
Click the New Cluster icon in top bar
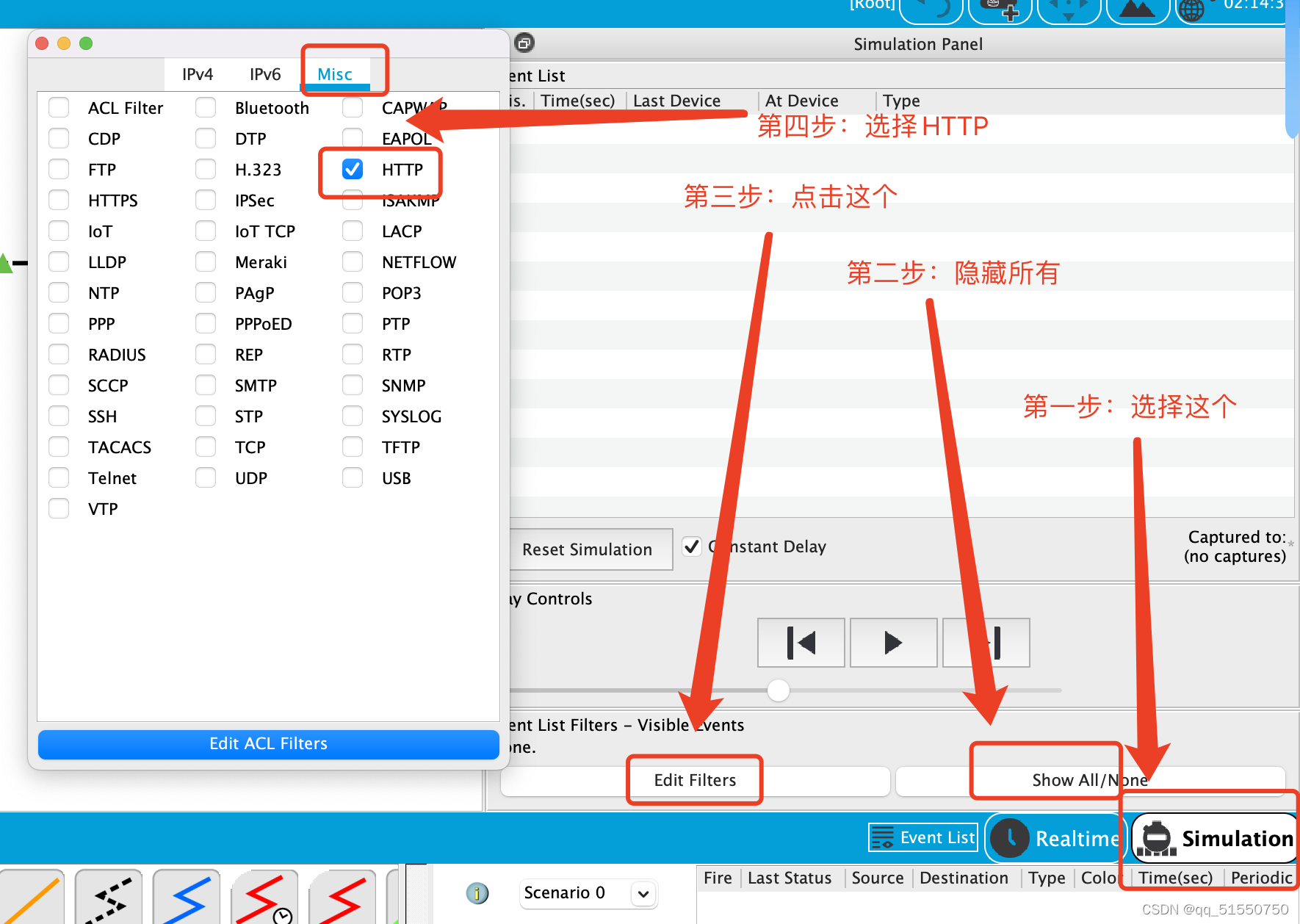coord(1000,10)
